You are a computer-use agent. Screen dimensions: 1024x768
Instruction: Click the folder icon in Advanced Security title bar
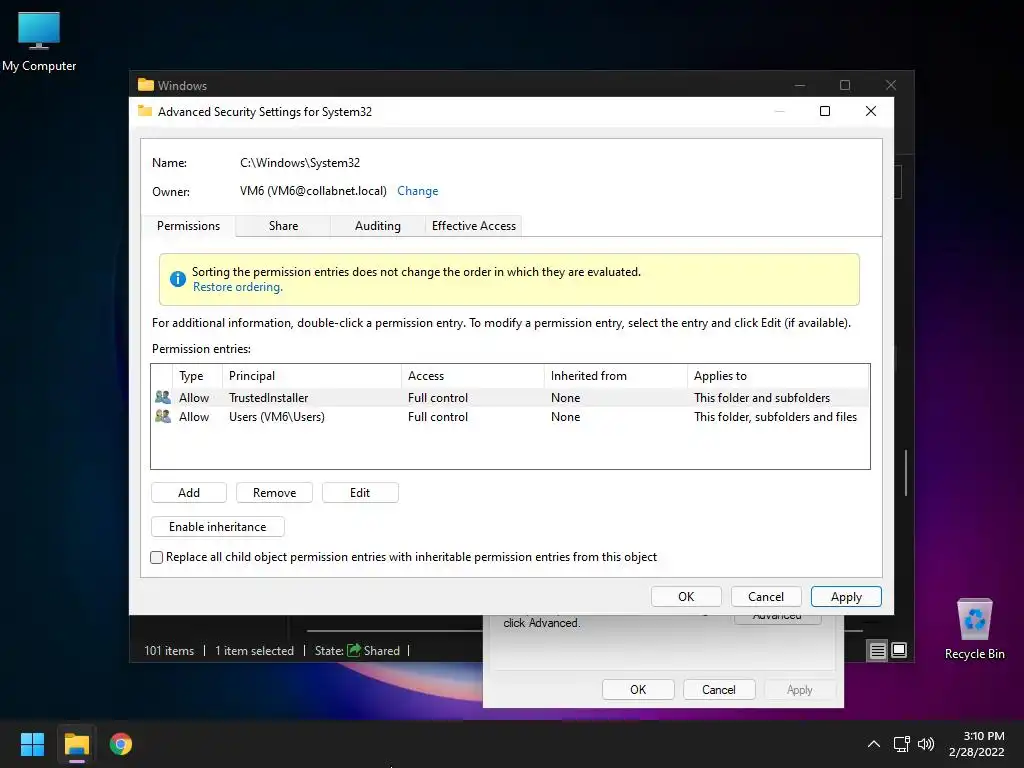tap(145, 111)
